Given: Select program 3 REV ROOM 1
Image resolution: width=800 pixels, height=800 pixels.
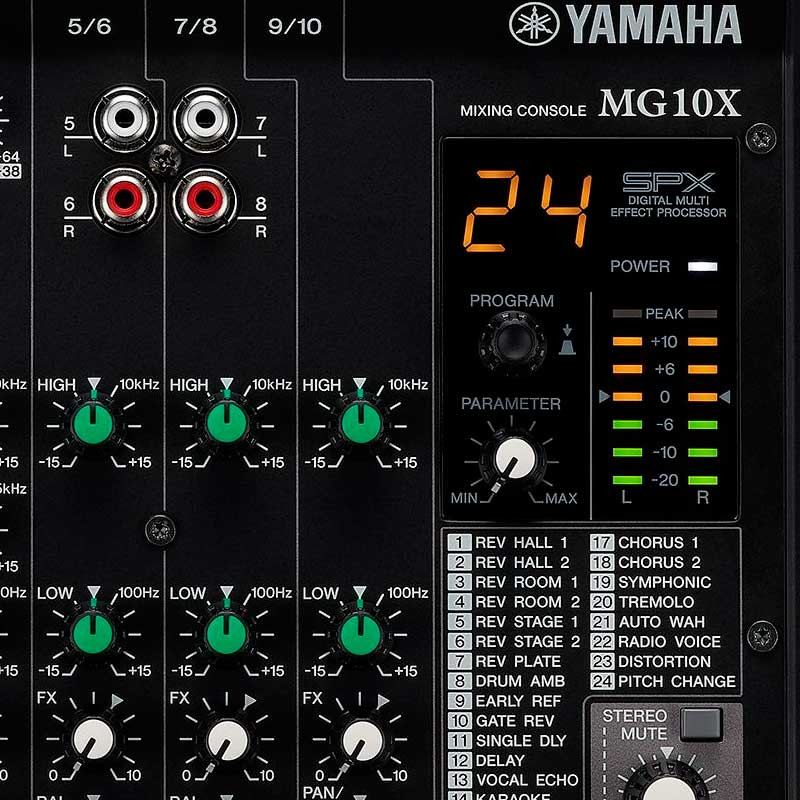Looking at the screenshot, I should point(513,582).
